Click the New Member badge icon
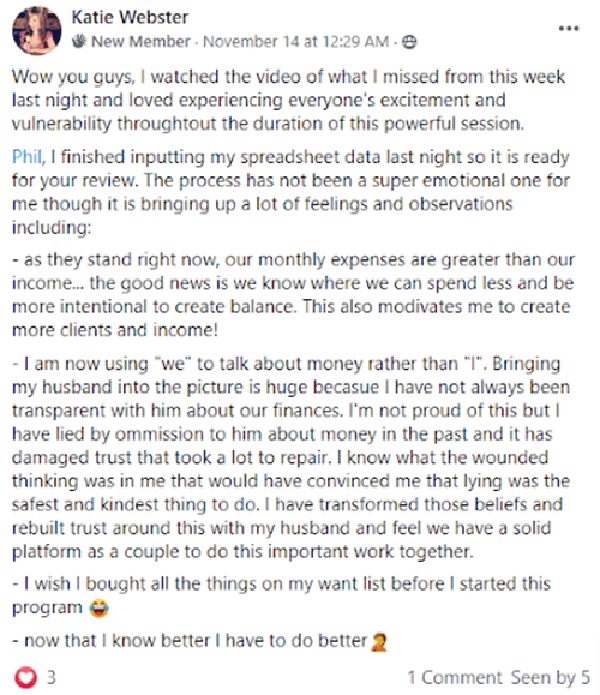This screenshot has height=695, width=600. 79,42
